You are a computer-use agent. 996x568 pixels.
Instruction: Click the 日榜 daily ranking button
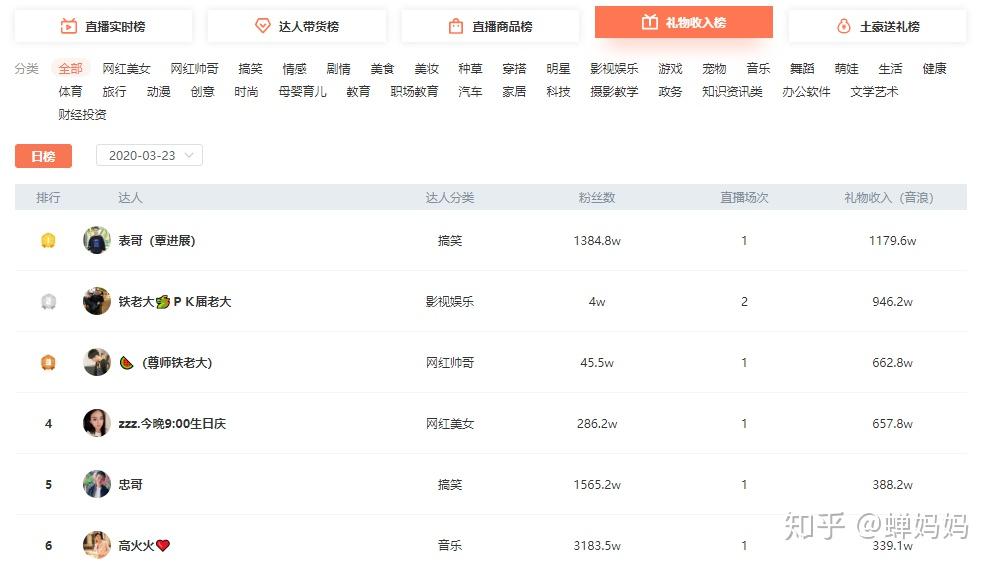tap(43, 156)
